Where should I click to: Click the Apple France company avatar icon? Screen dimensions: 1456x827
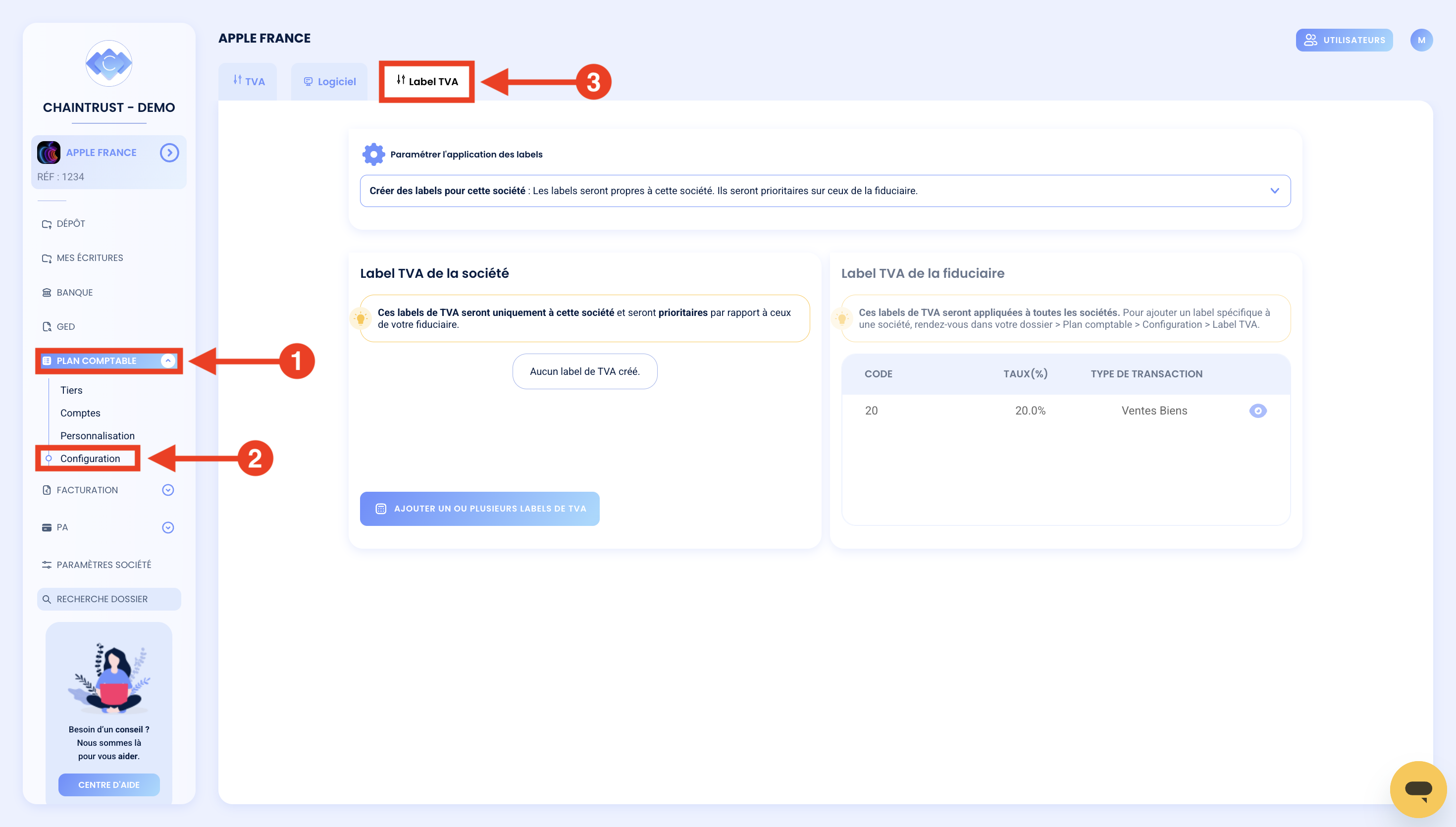pyautogui.click(x=49, y=152)
